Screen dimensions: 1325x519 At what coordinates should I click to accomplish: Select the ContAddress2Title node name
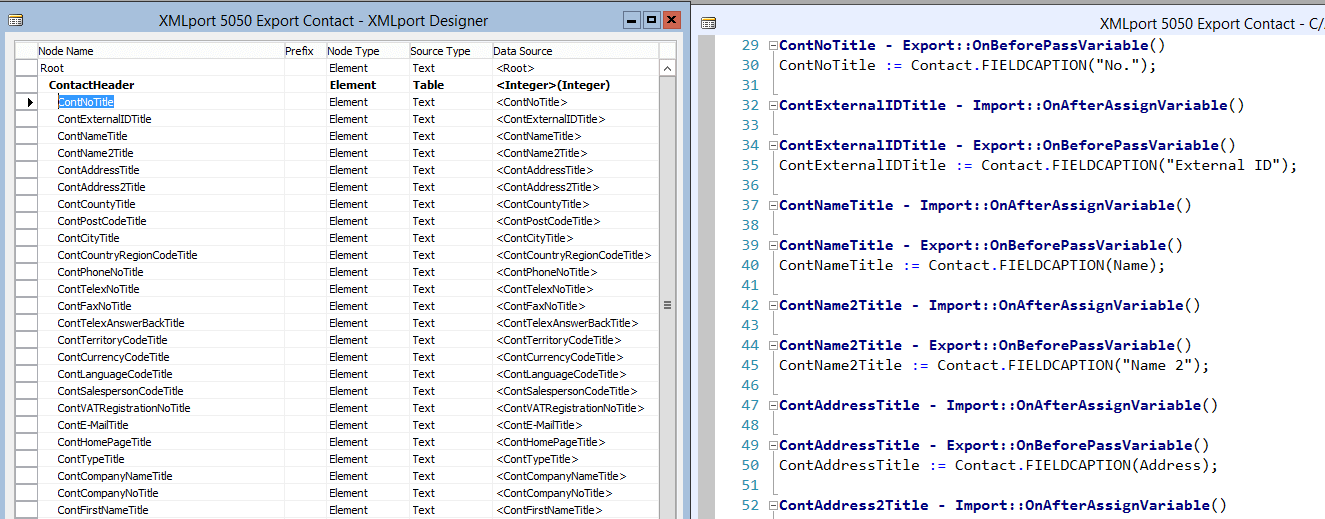coord(101,187)
